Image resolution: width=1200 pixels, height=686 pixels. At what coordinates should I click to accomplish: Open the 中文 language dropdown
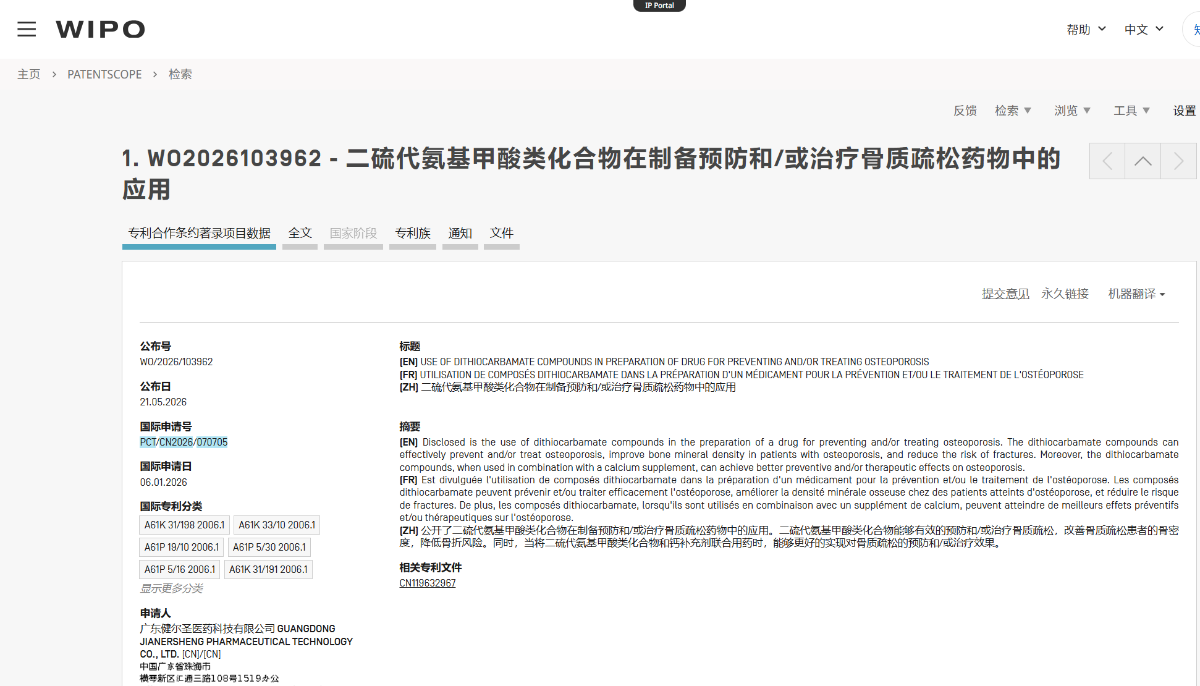(1144, 29)
